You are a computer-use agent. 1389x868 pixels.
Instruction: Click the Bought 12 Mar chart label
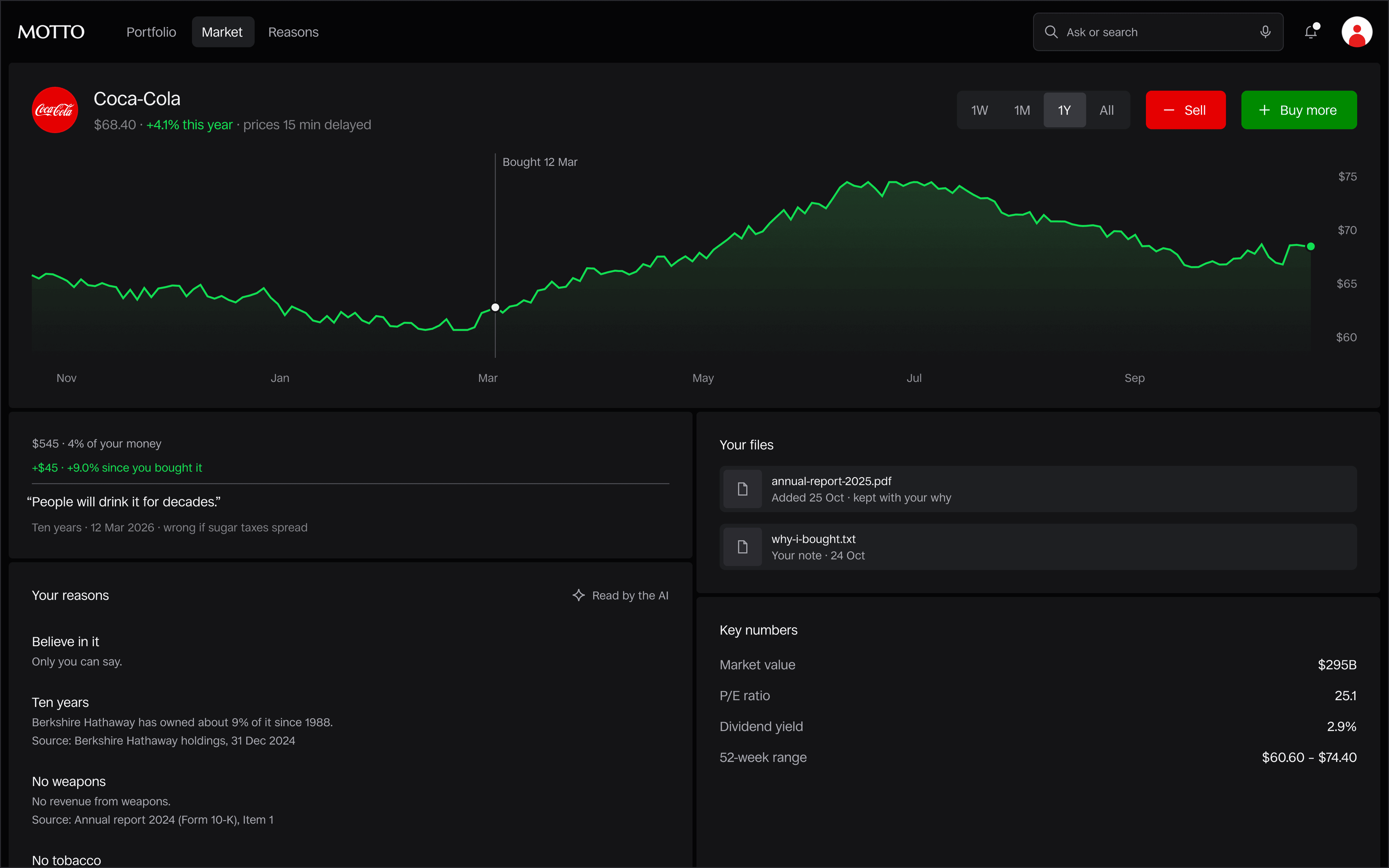click(x=540, y=162)
